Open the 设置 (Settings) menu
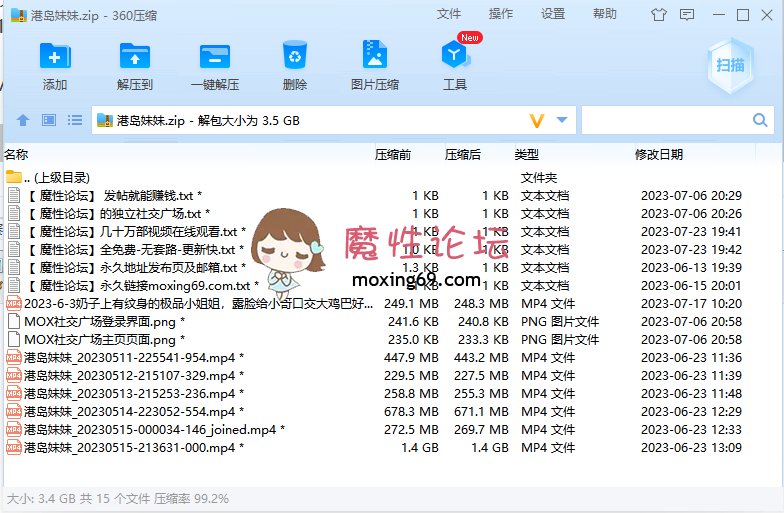 pyautogui.click(x=552, y=14)
